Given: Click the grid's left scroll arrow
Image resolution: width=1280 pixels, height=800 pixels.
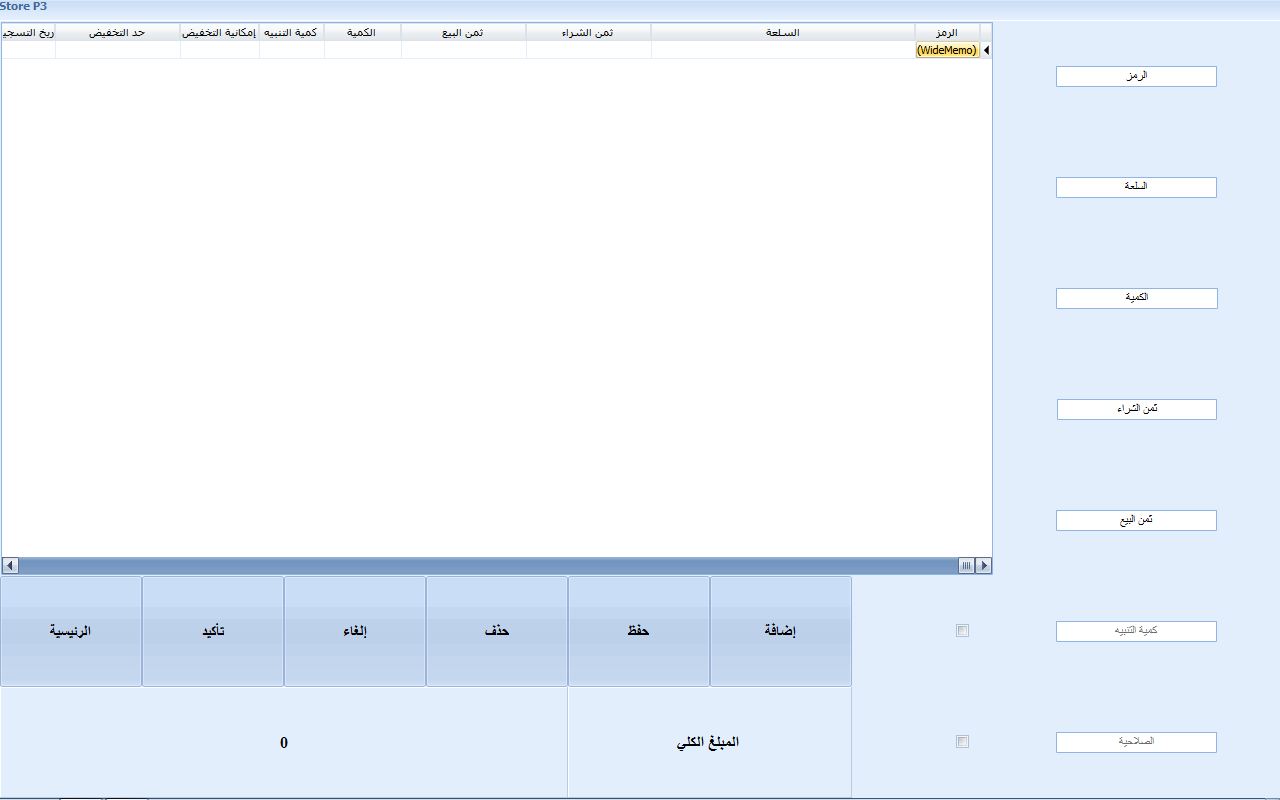Looking at the screenshot, I should coord(11,566).
